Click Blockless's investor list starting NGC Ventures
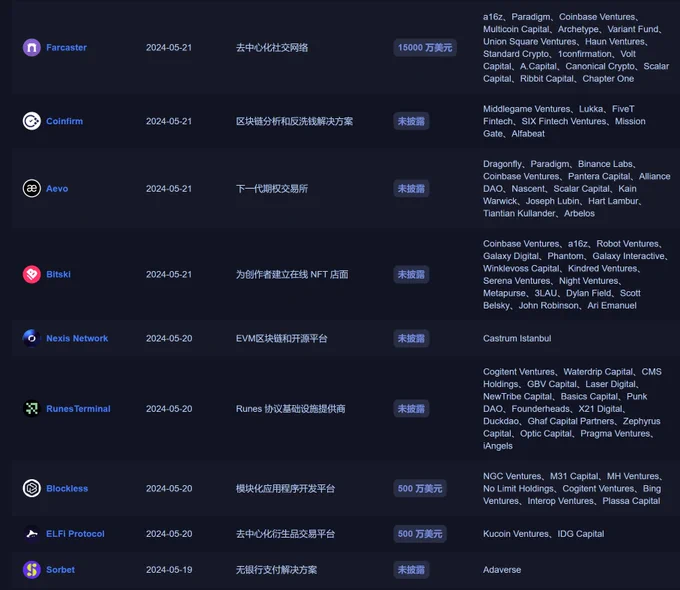This screenshot has width=680, height=590. 572,488
